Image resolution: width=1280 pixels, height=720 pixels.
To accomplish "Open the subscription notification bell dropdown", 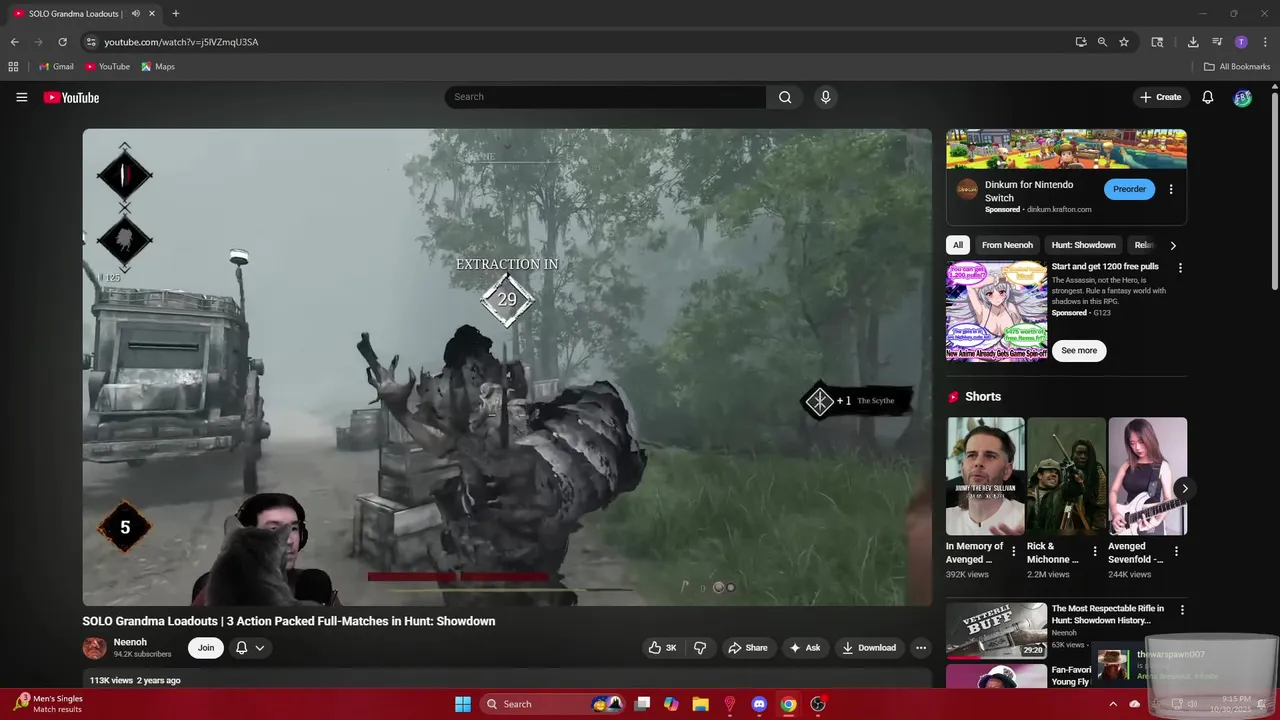I will tap(250, 648).
